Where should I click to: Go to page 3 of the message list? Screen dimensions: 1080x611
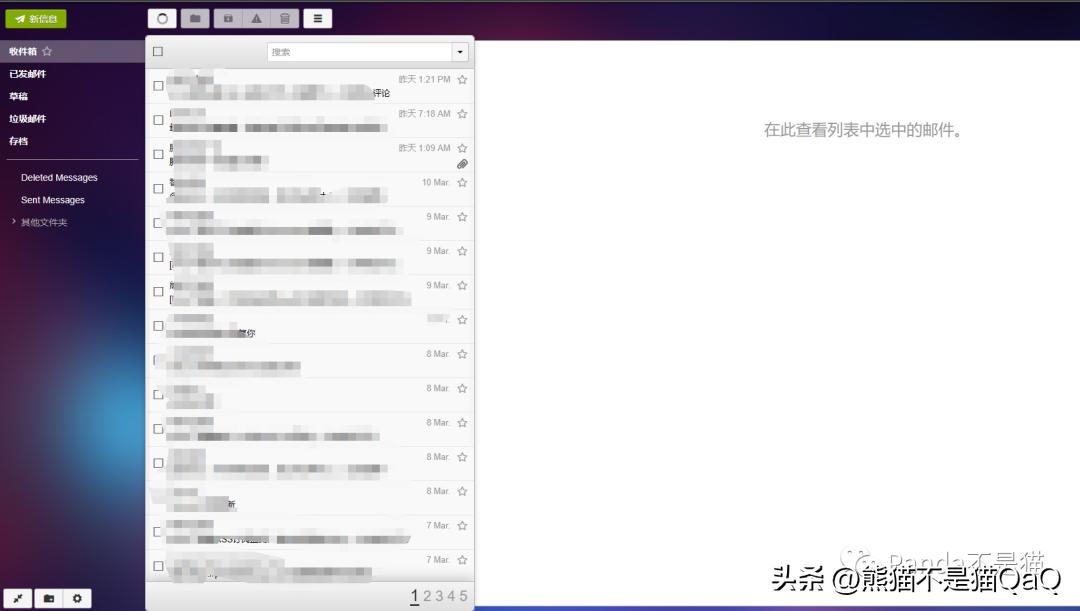[x=439, y=595]
